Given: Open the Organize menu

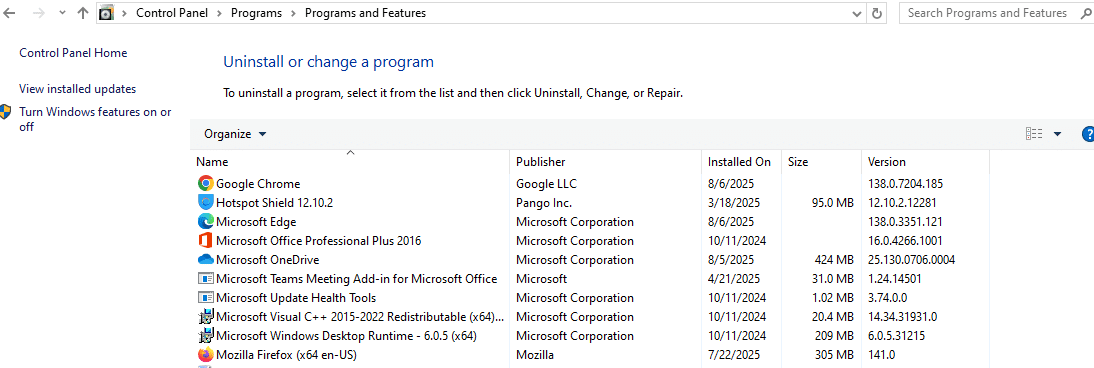Looking at the screenshot, I should [x=235, y=134].
